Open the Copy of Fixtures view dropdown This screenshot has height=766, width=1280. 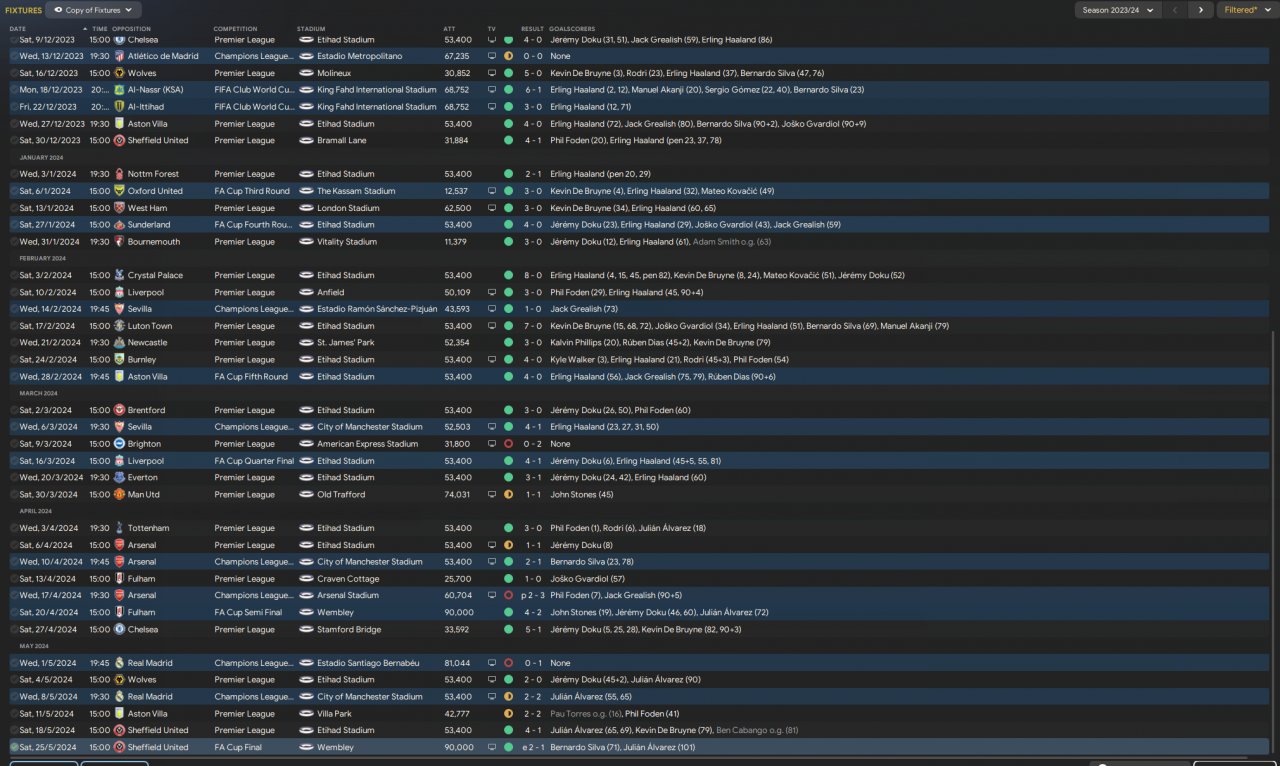click(93, 10)
